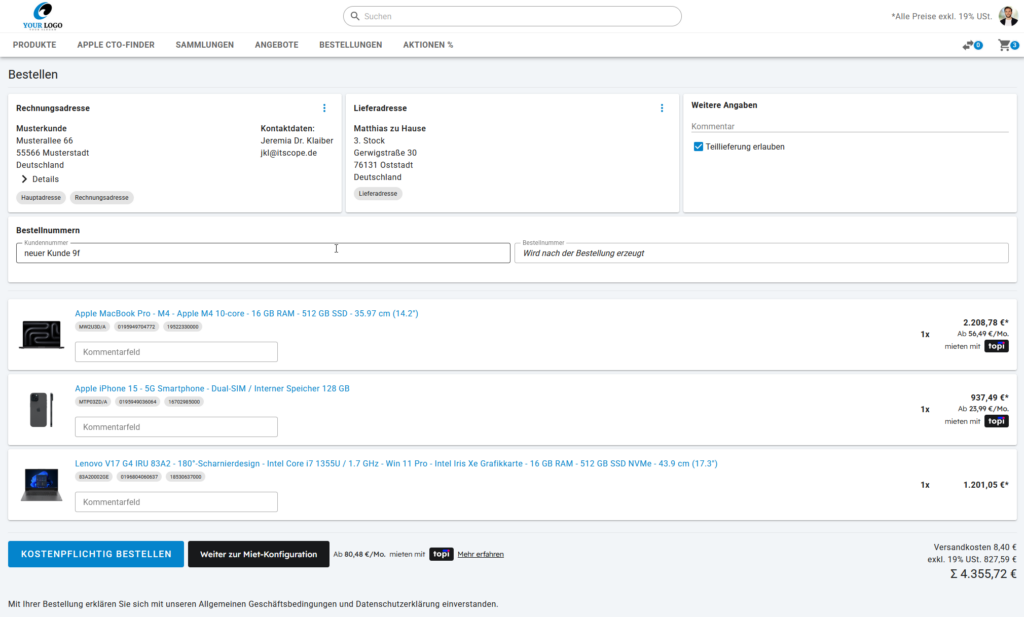Open Rechnungsadresse three-dot menu
Image resolution: width=1024 pixels, height=617 pixels.
pos(325,108)
